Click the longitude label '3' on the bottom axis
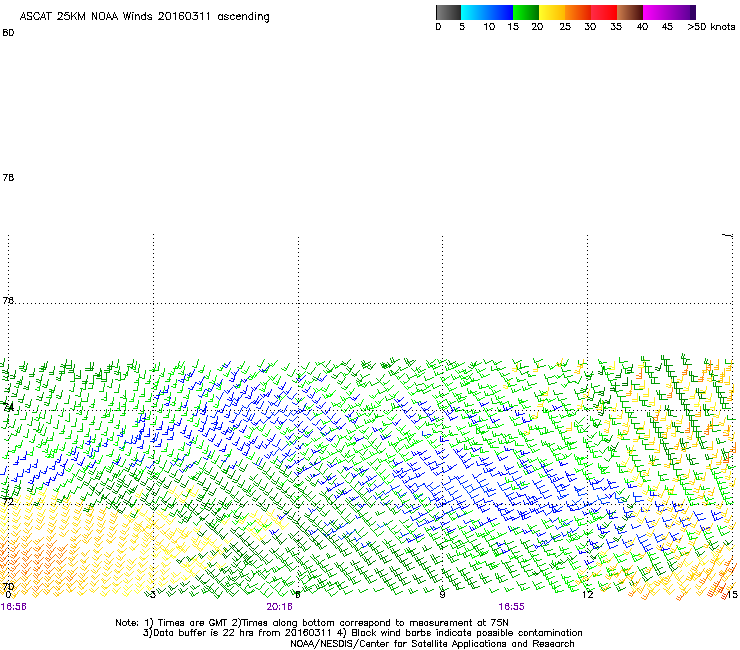Image resolution: width=740 pixels, height=650 pixels. [x=153, y=594]
